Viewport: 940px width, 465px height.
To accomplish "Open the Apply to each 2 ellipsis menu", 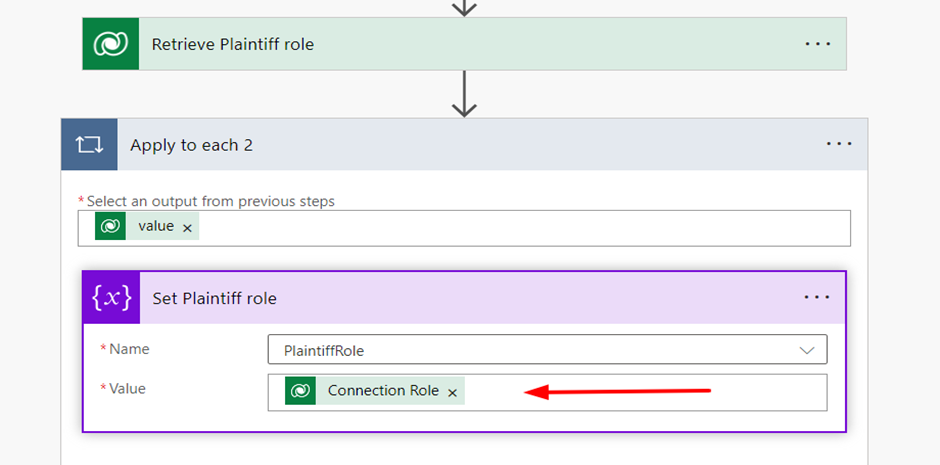I will 839,144.
